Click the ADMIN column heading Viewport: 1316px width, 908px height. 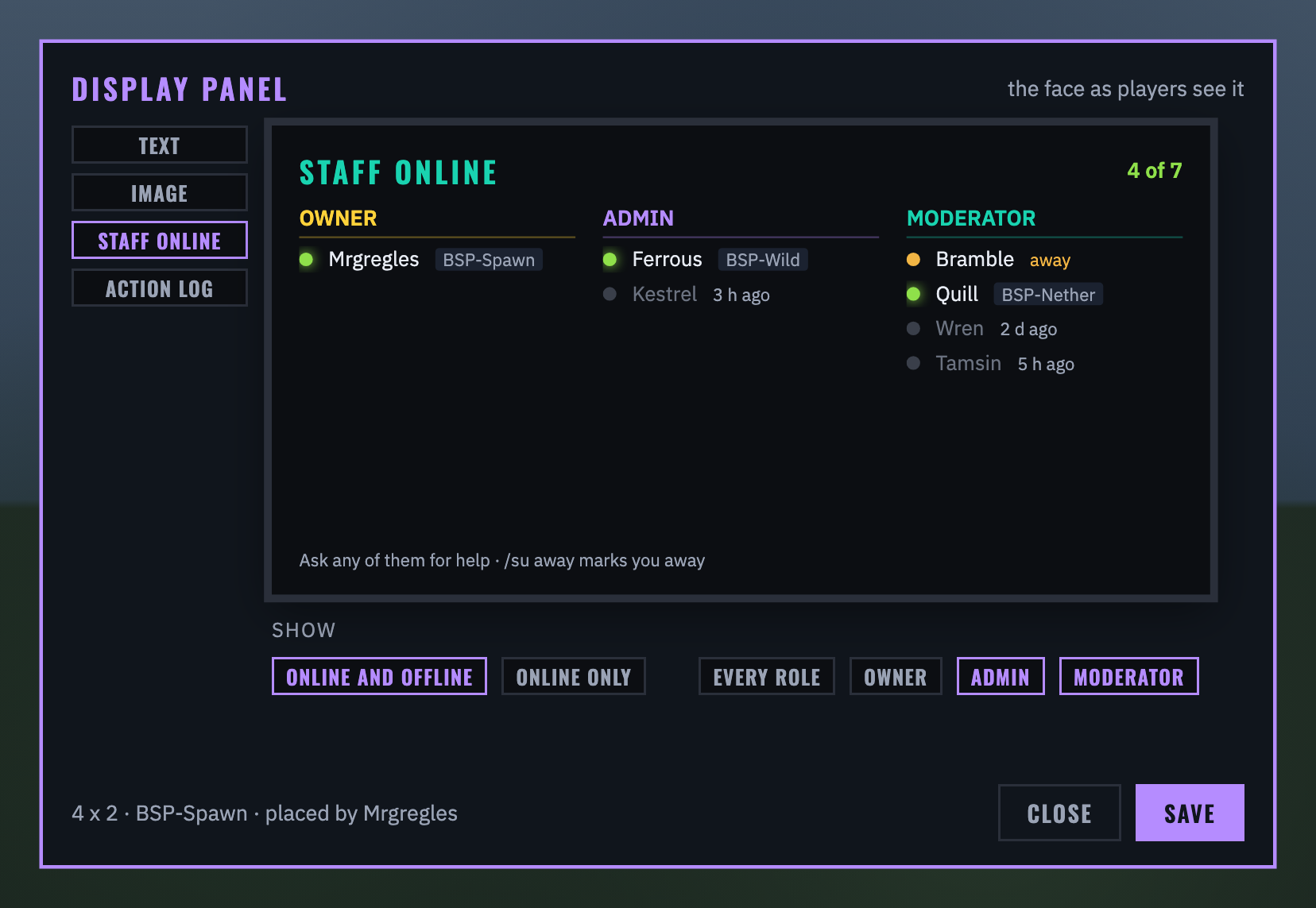pyautogui.click(x=638, y=218)
